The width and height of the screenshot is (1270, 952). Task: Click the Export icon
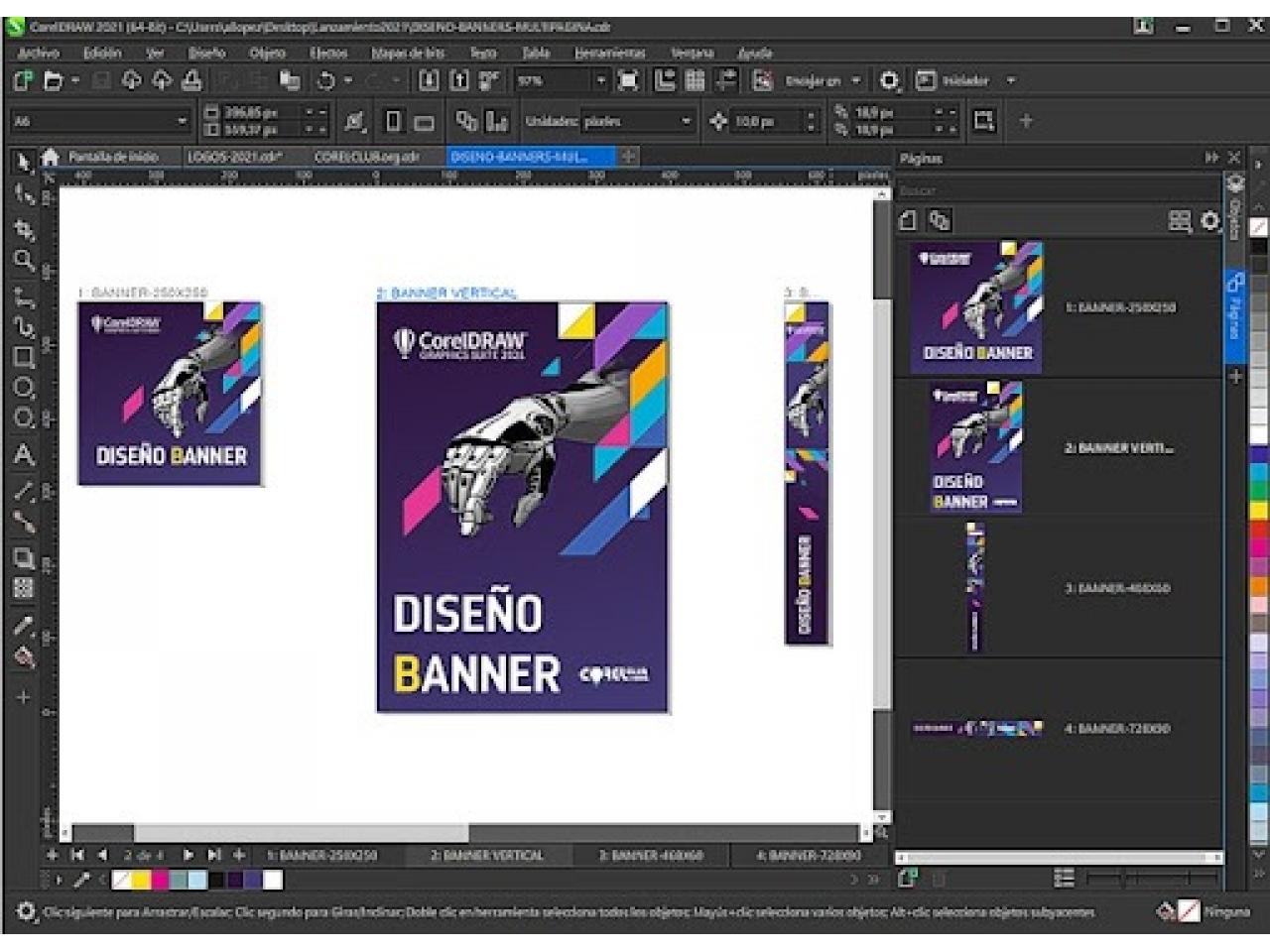(x=459, y=80)
